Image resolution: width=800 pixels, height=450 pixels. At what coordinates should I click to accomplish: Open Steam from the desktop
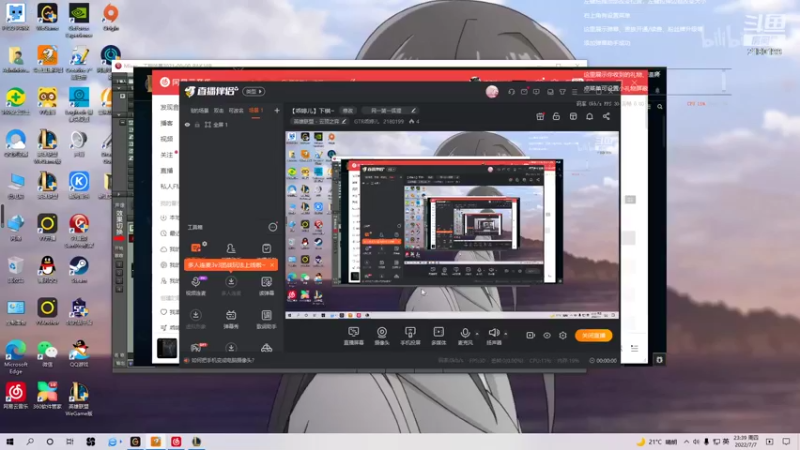pos(79,270)
